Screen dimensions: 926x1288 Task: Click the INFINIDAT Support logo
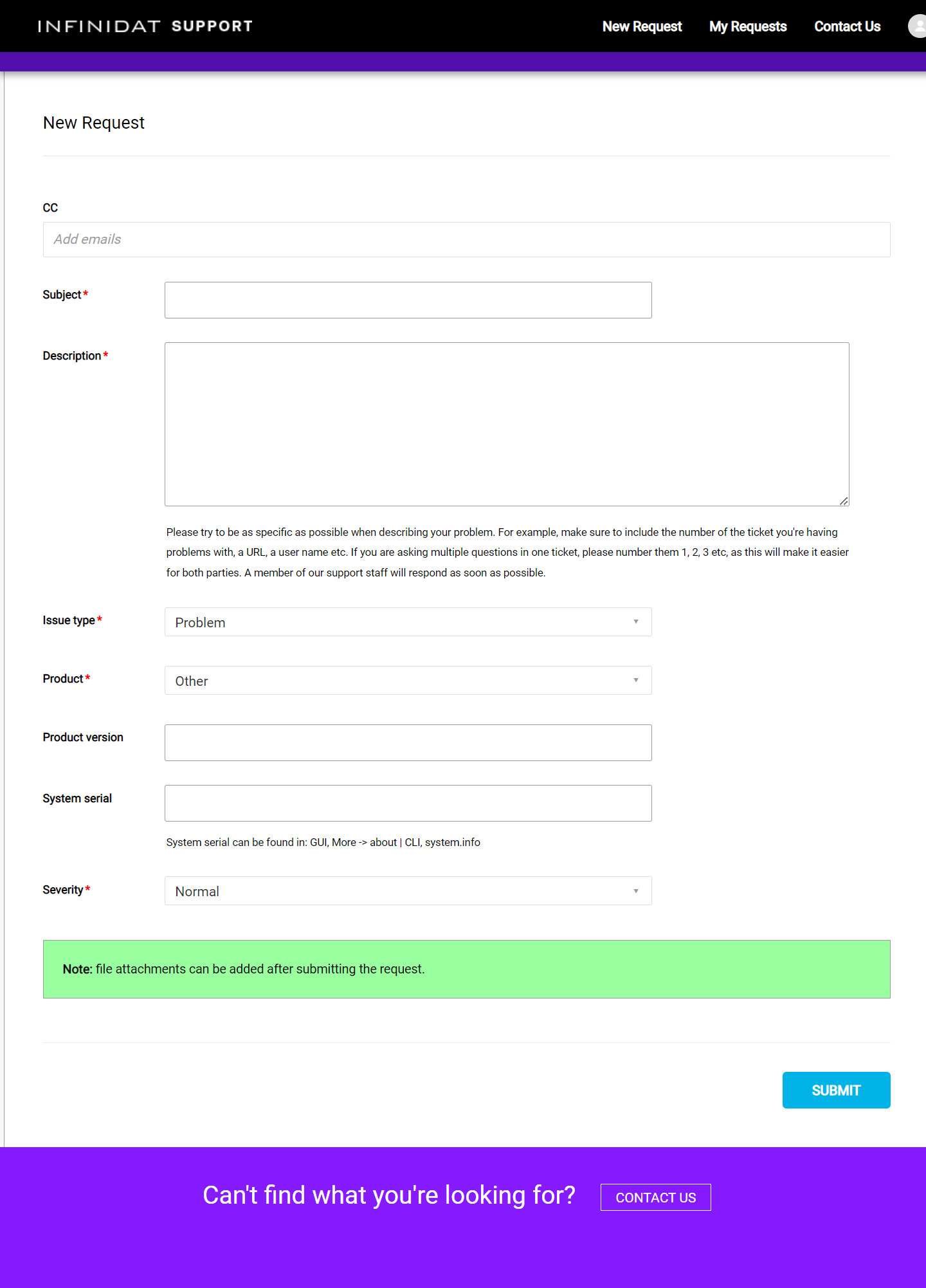tap(145, 26)
